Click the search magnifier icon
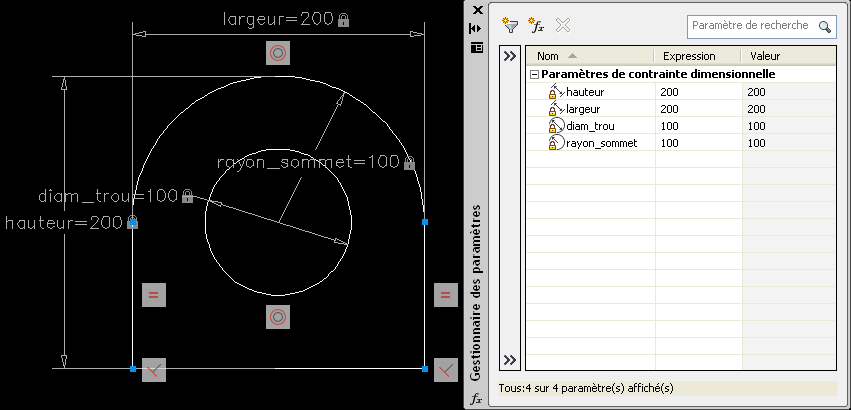 (x=824, y=27)
